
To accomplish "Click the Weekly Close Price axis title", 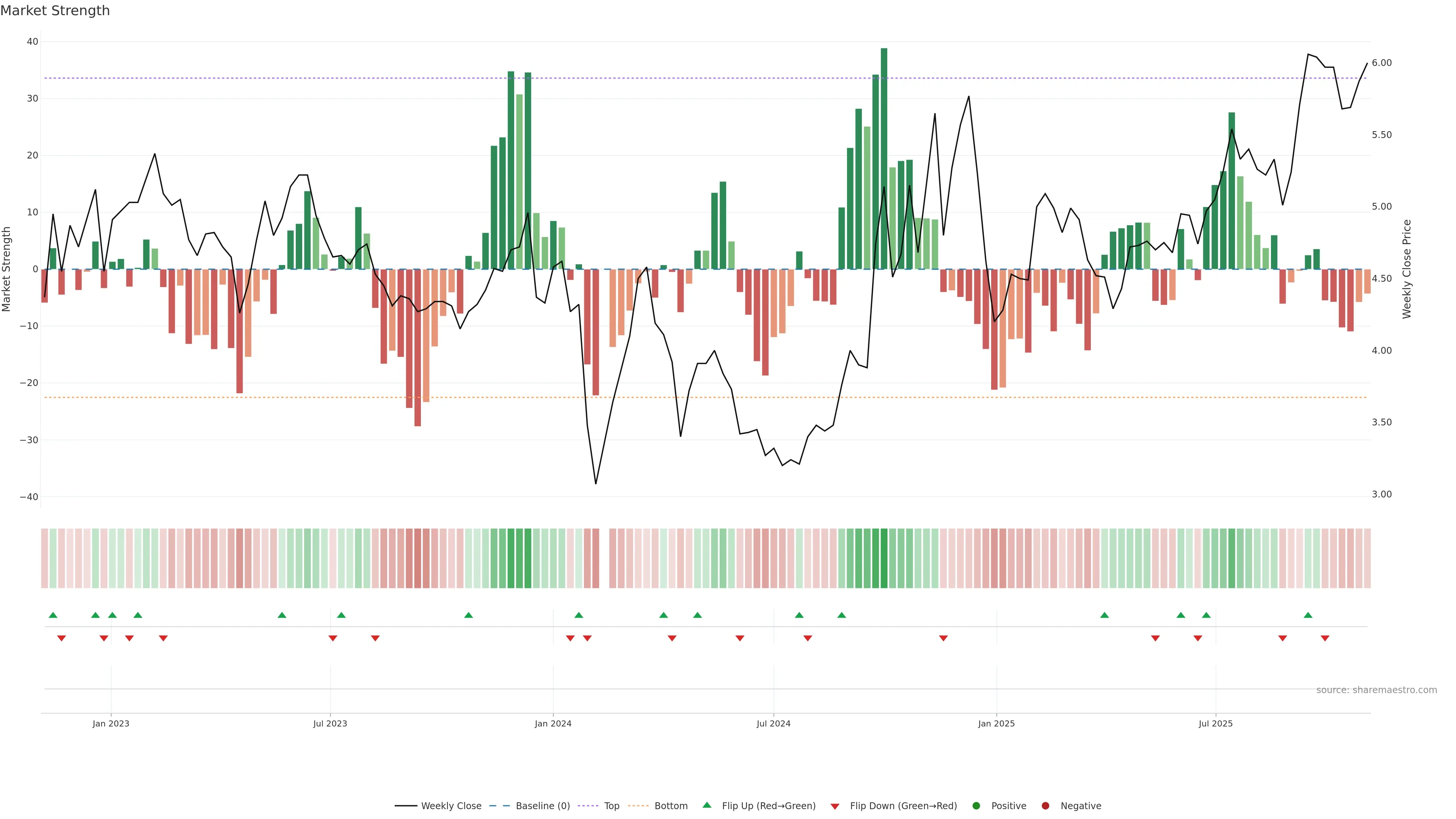I will tap(1407, 269).
